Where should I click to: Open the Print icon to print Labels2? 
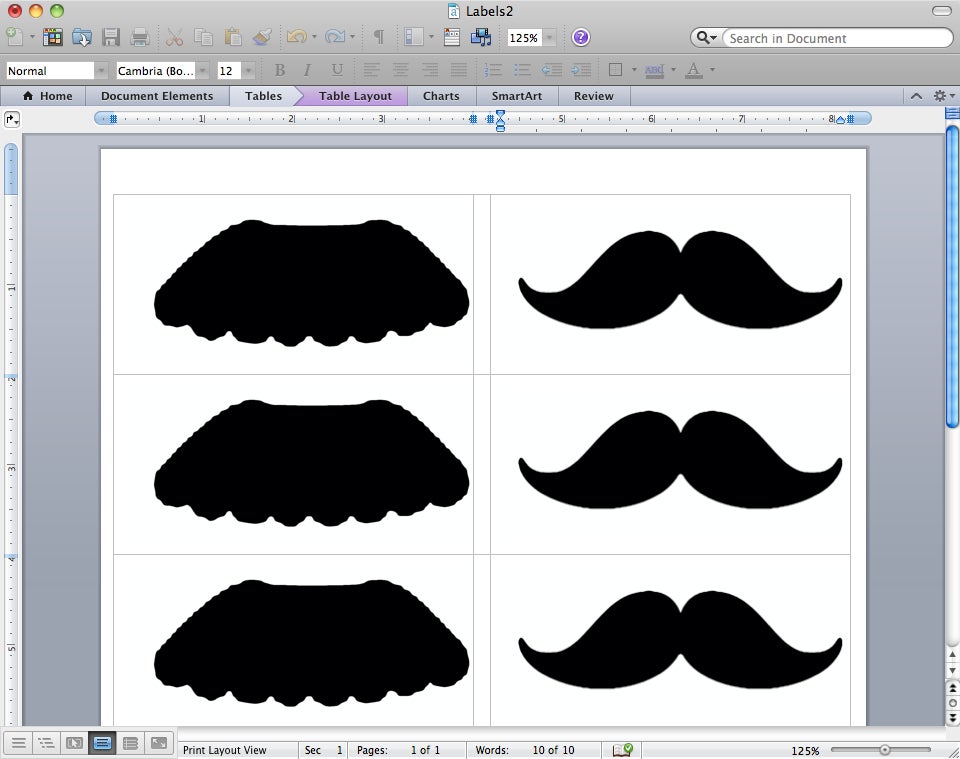pyautogui.click(x=140, y=37)
